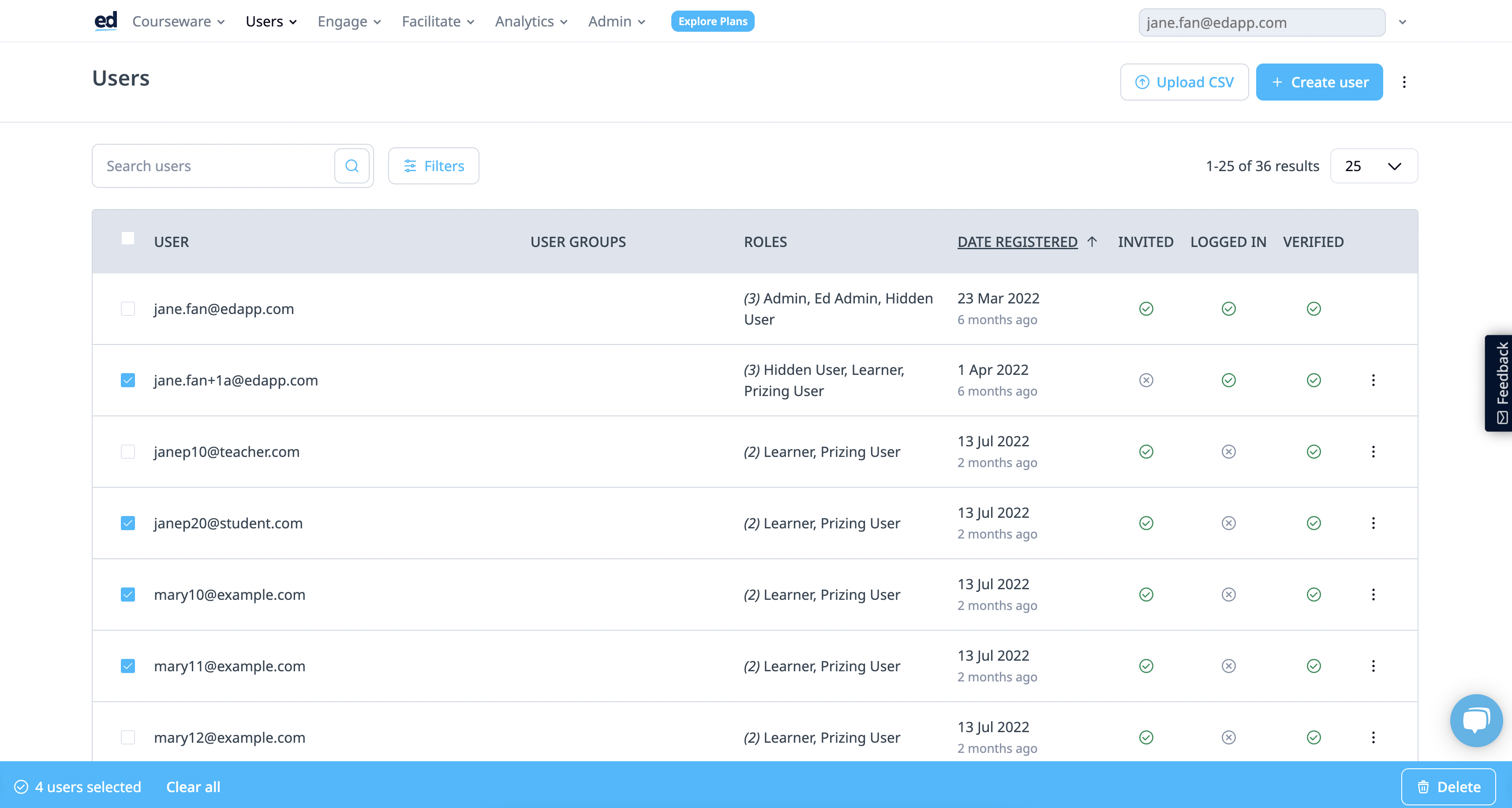Click the ed logo home icon
This screenshot has height=808, width=1512.
click(x=106, y=21)
